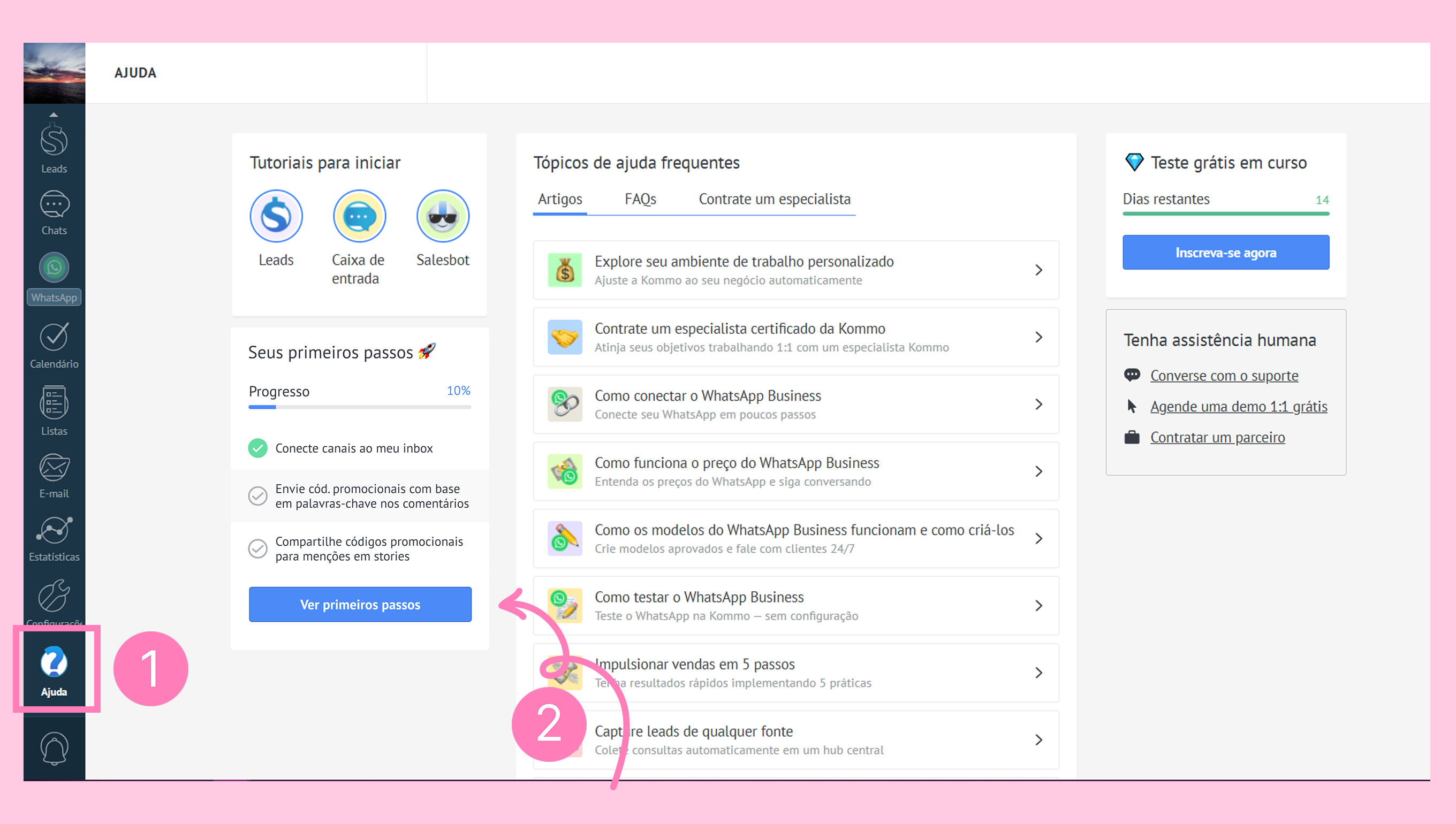1456x824 pixels.
Task: Click the WhatsApp pricing money icon
Action: point(564,471)
